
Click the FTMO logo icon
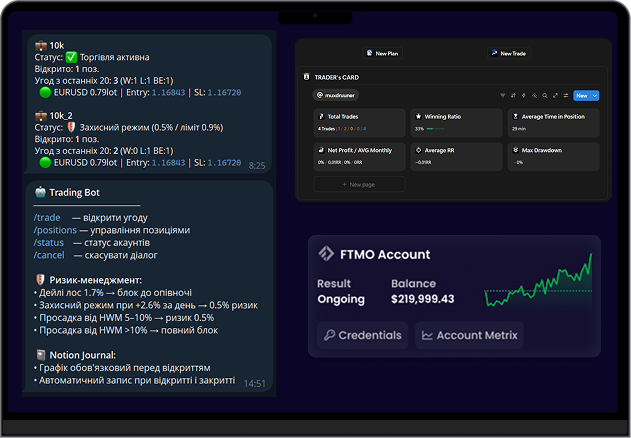pos(326,254)
